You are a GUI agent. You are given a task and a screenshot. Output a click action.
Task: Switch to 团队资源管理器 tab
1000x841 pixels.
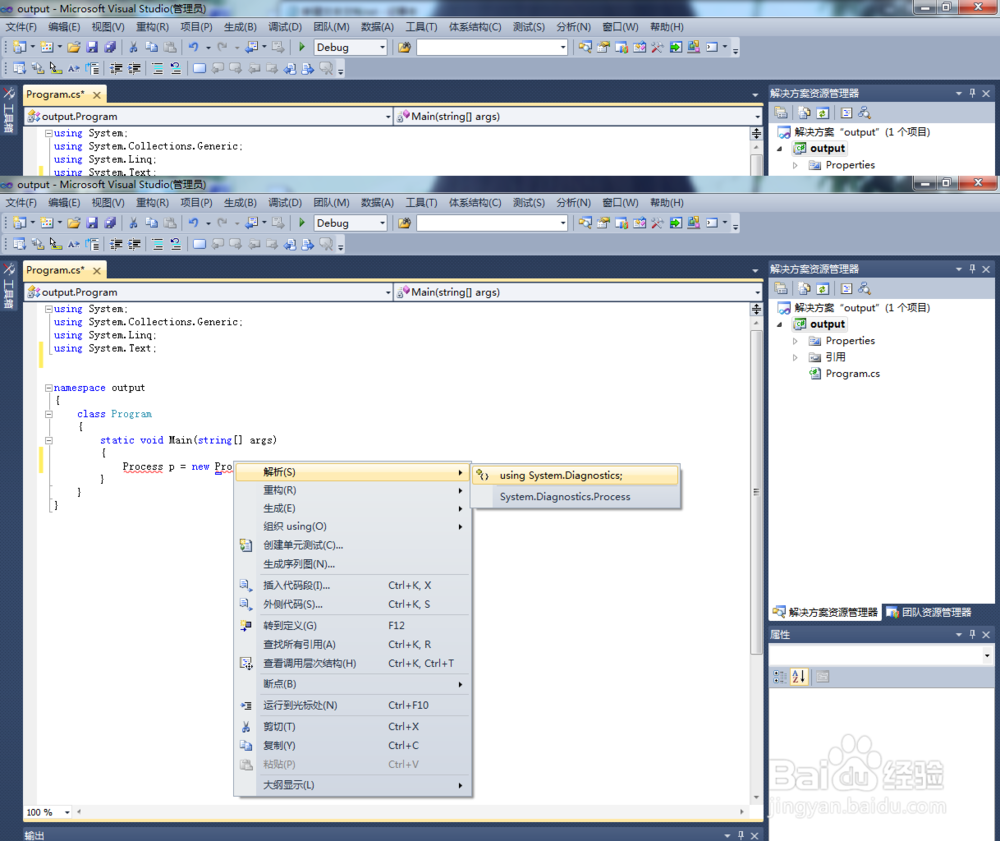(x=929, y=612)
